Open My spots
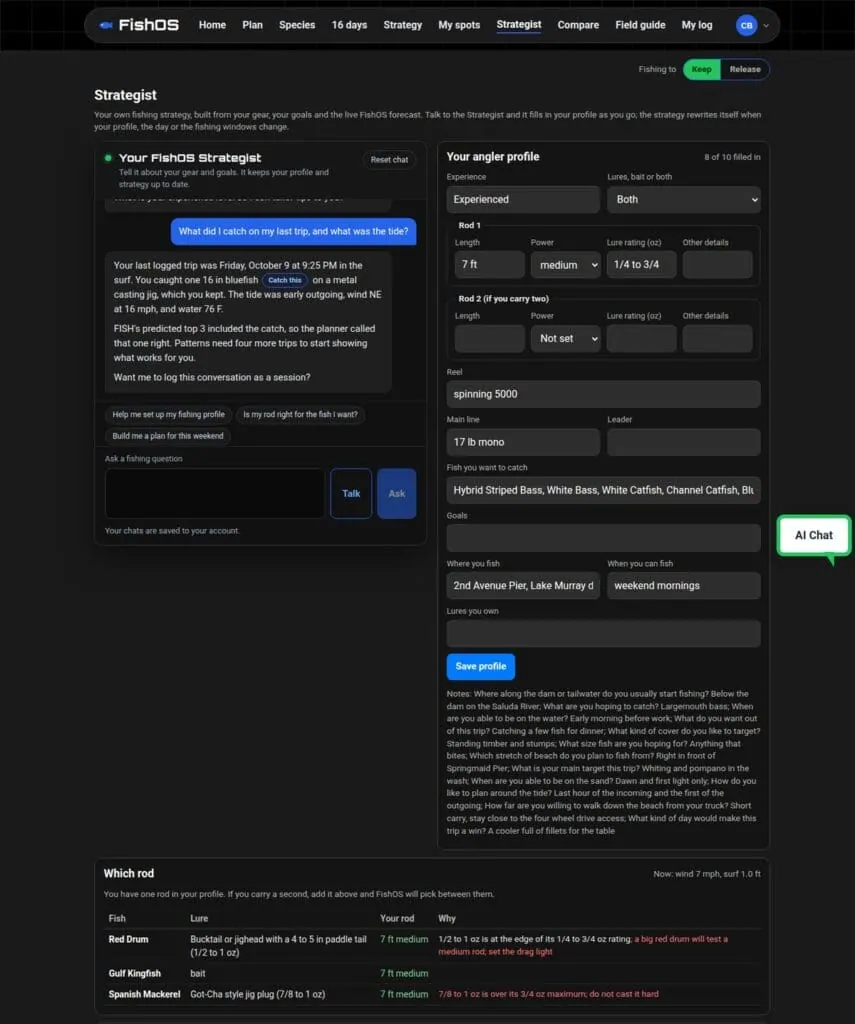 point(459,25)
